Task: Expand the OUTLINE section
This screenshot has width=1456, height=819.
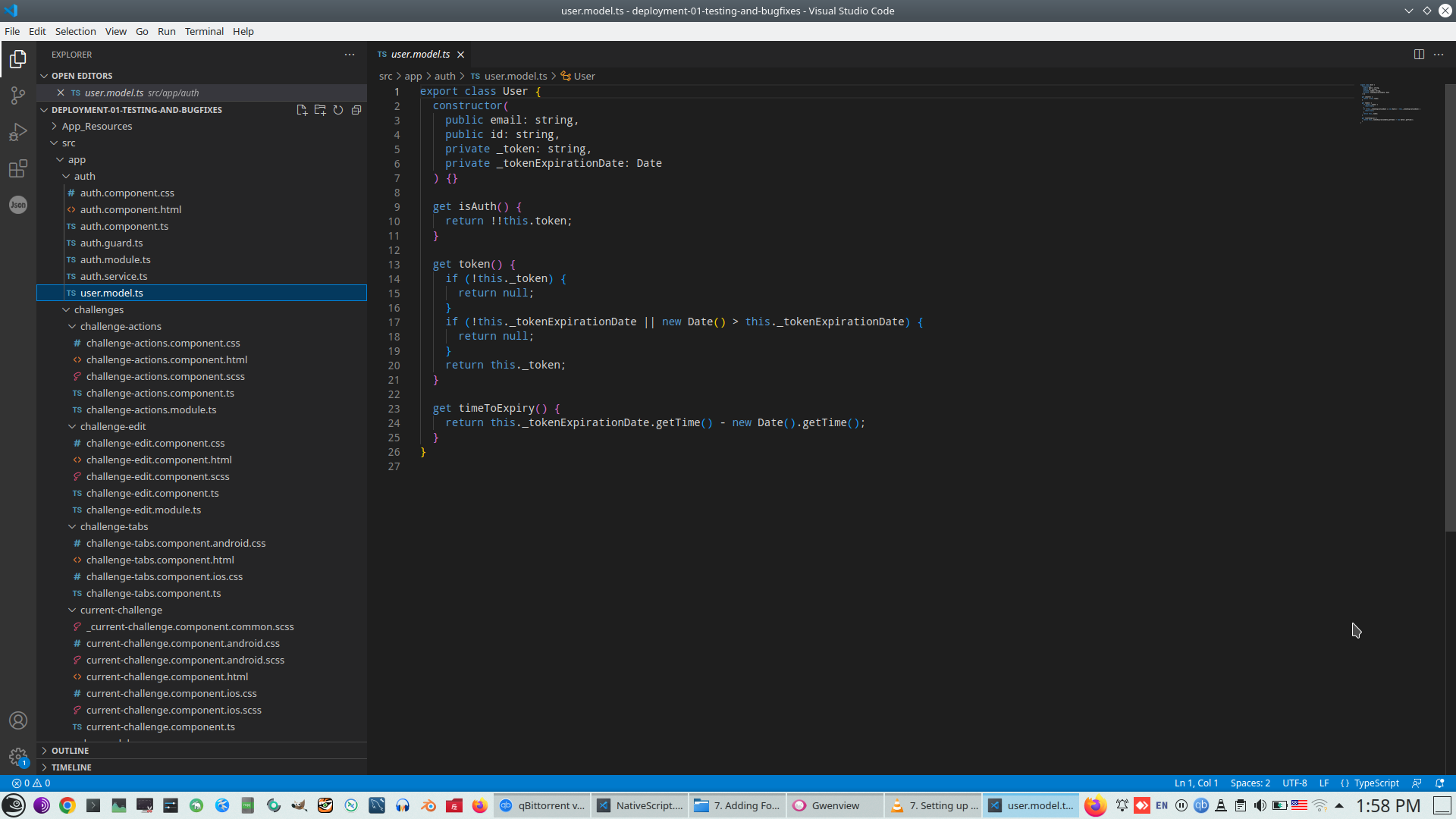Action: click(x=70, y=751)
